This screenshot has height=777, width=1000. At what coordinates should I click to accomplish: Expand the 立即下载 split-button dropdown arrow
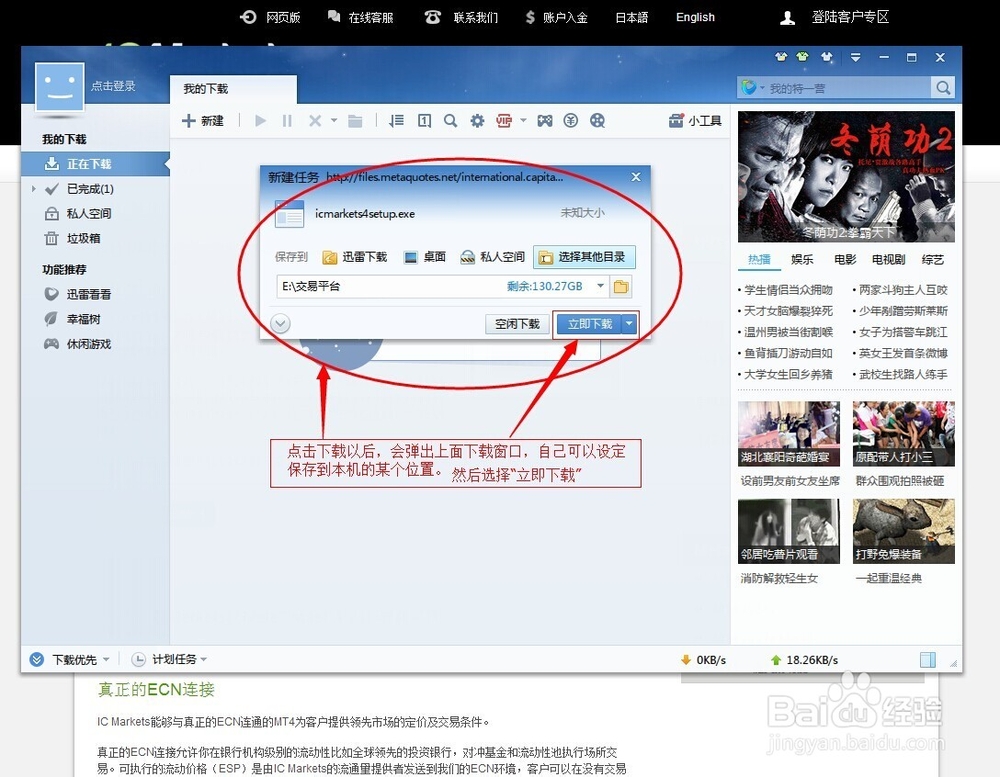point(629,323)
